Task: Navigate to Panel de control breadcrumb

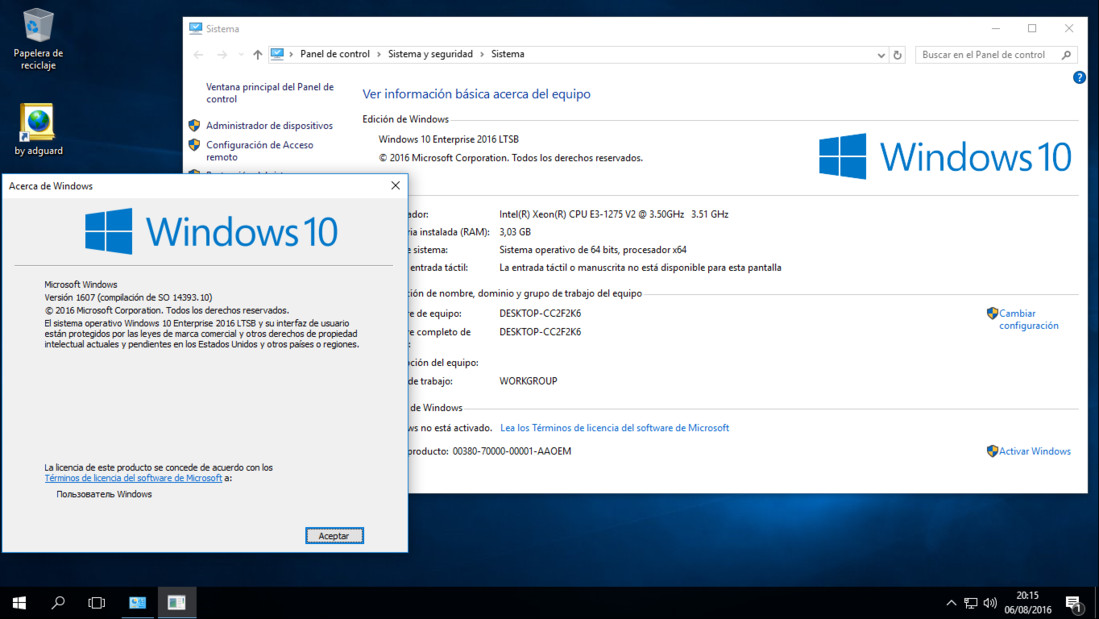Action: 334,54
